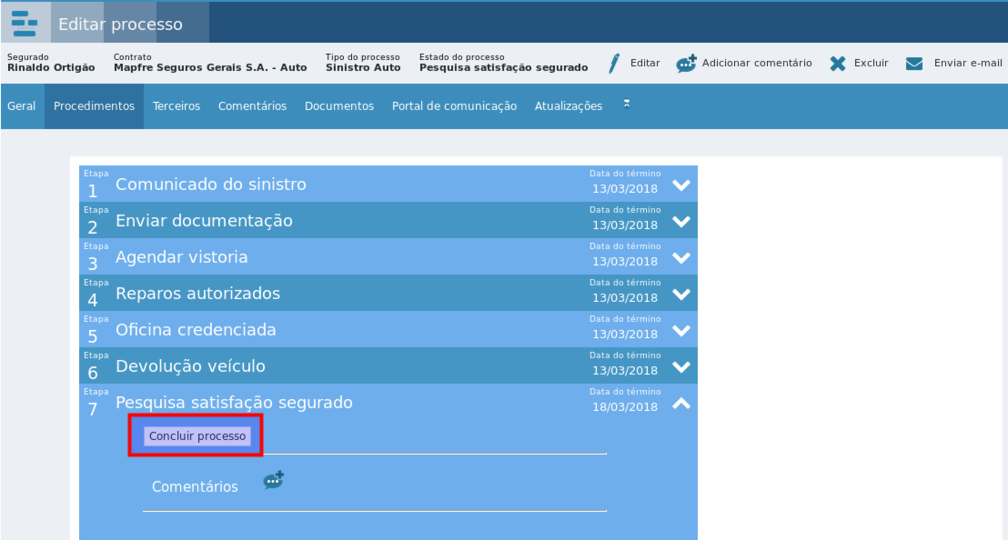Image resolution: width=1008 pixels, height=540 pixels.
Task: Click the Reparos autorizados step title
Action: [198, 294]
